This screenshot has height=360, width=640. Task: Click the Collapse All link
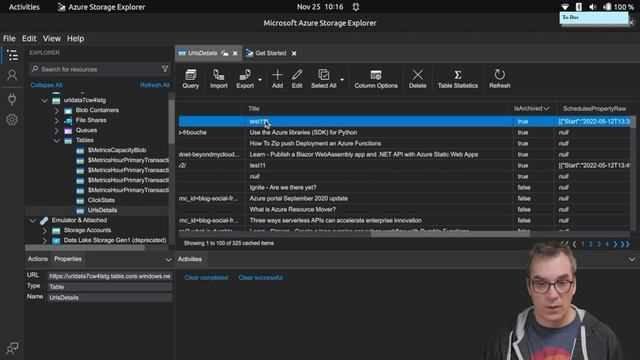tap(46, 85)
